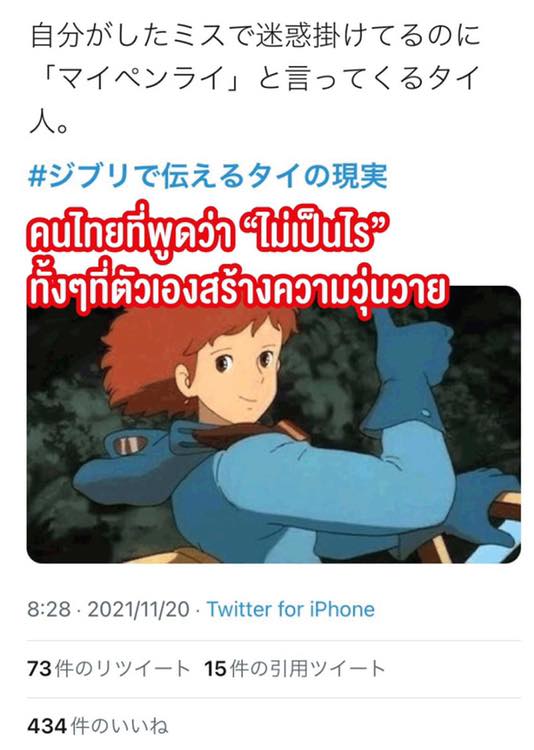View the 15 件の引用ツイート list
534x750 pixels.
pyautogui.click(x=294, y=668)
